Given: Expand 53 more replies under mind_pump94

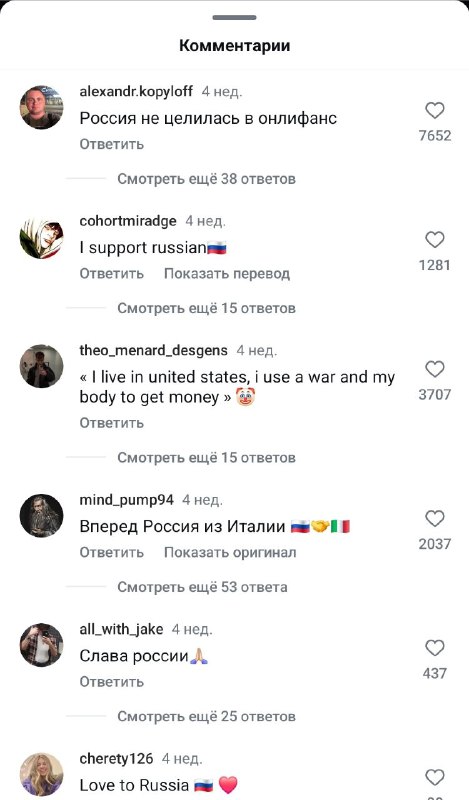Looking at the screenshot, I should (x=202, y=587).
